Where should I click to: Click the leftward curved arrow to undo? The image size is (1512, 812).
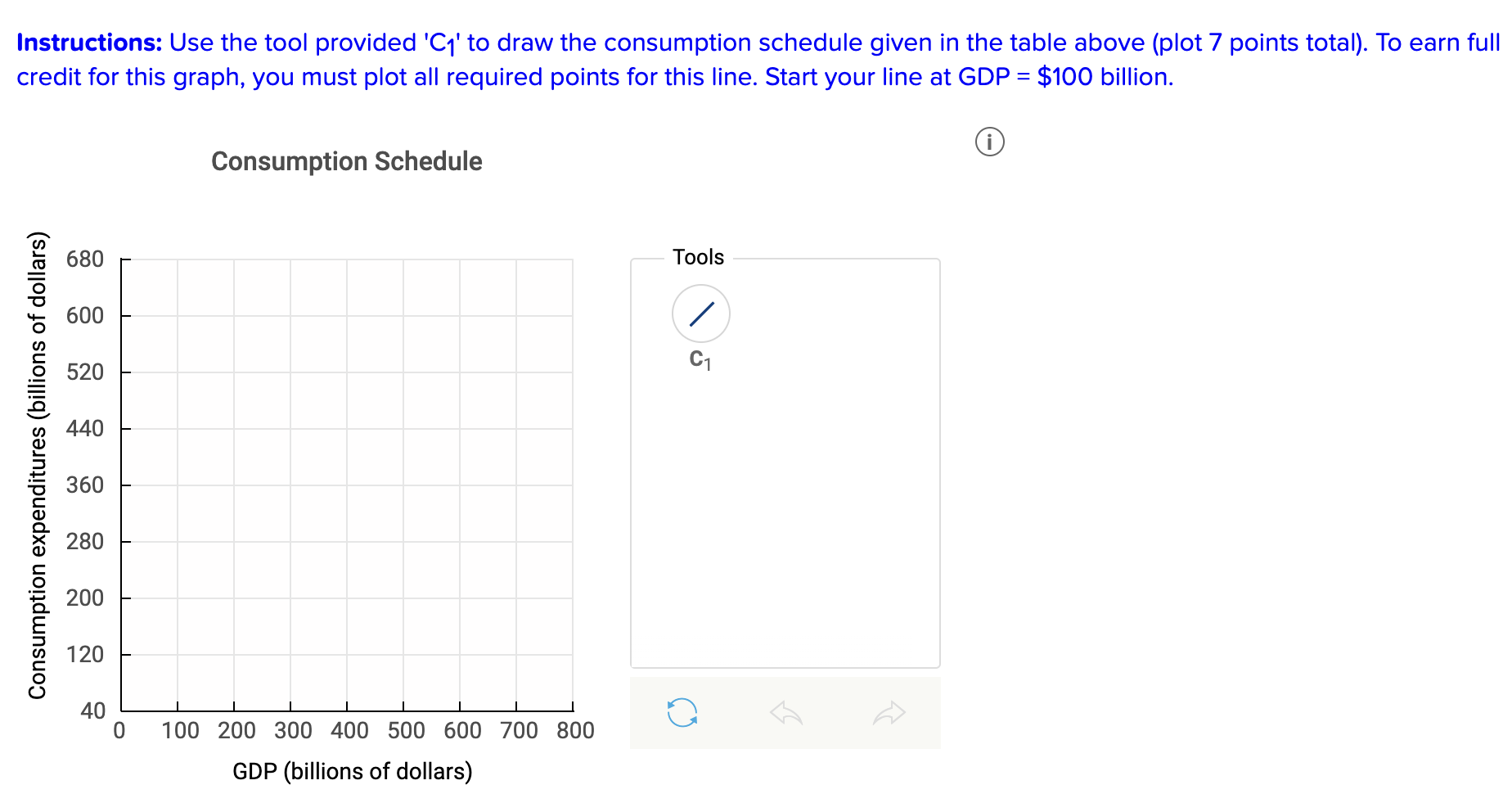pos(785,712)
